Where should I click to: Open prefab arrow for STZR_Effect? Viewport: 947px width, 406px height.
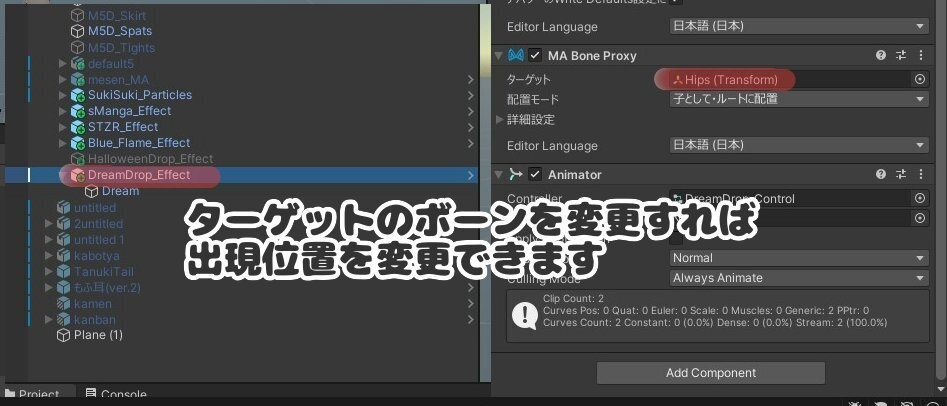pos(471,127)
